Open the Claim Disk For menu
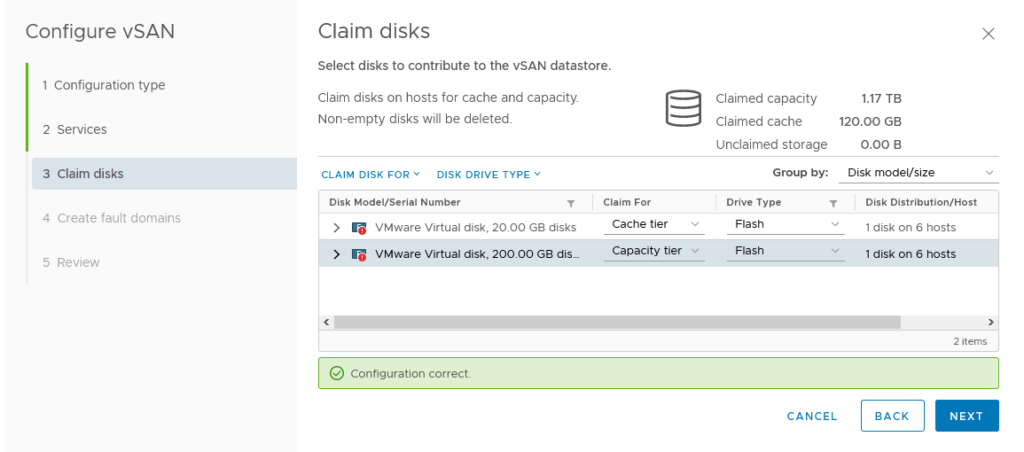The height and width of the screenshot is (452, 1024). (370, 174)
